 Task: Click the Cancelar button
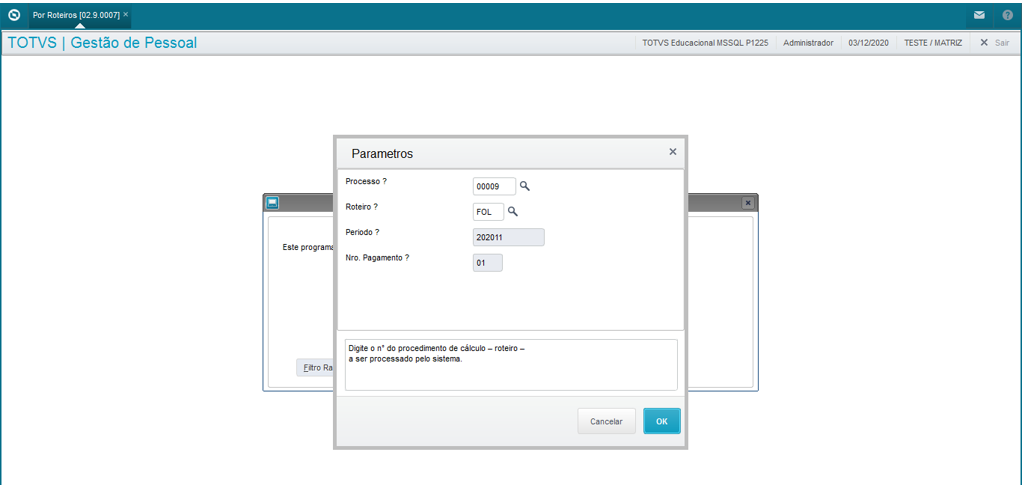(606, 422)
